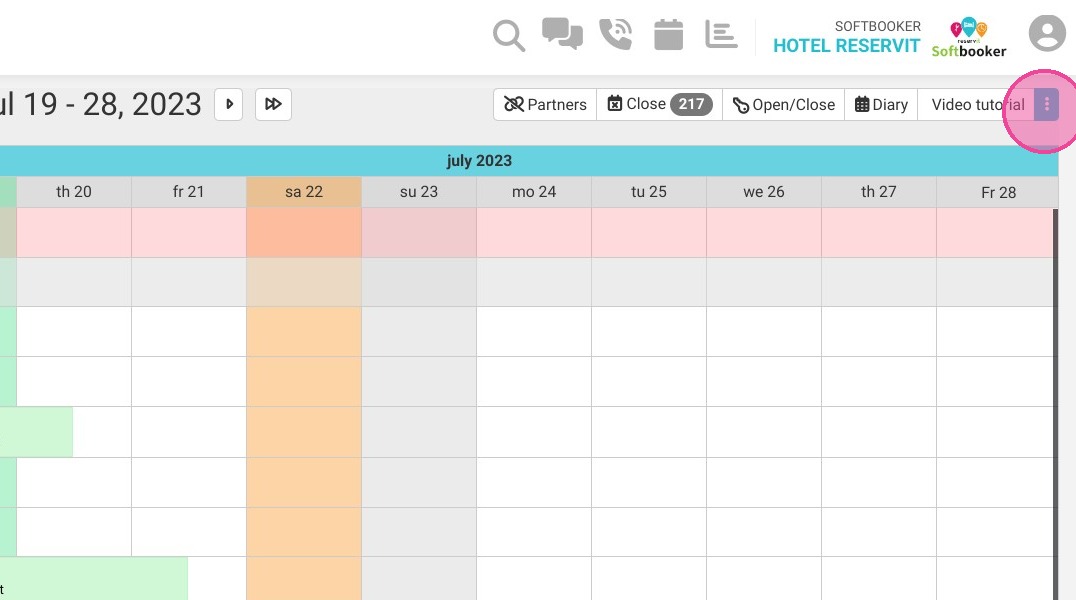Open the chat messages icon
Image resolution: width=1076 pixels, height=600 pixels.
[562, 34]
